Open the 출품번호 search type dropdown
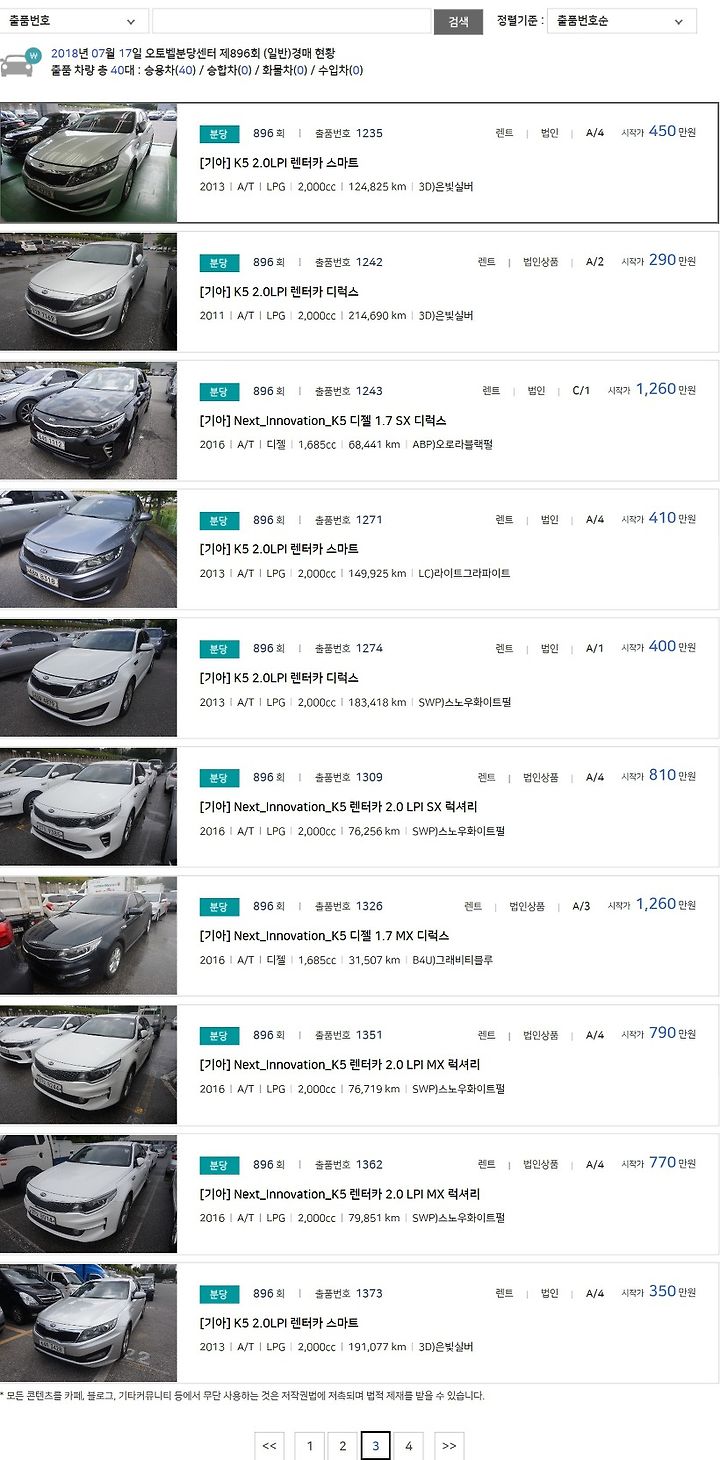 pos(74,21)
